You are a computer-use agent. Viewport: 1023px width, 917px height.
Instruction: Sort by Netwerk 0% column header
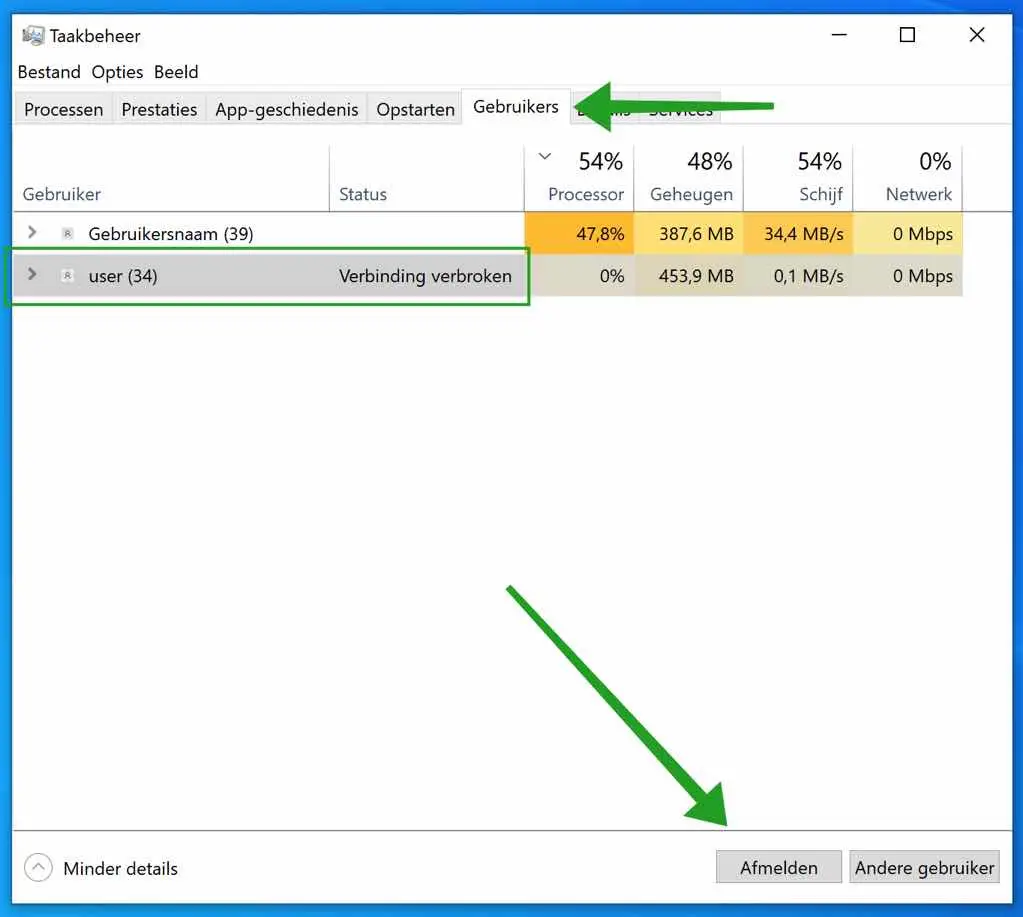(x=908, y=177)
